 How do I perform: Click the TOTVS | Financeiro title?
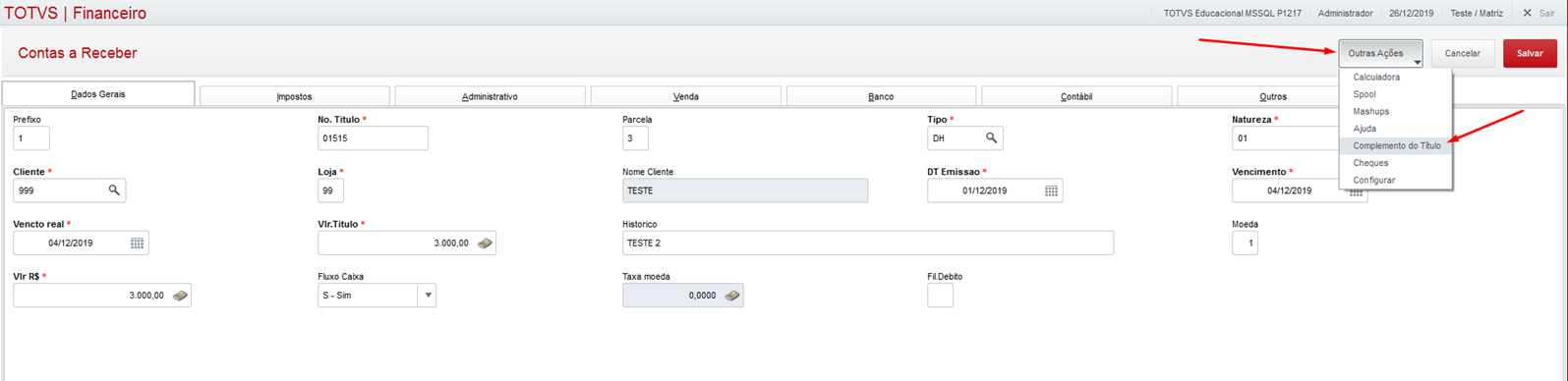tap(76, 13)
